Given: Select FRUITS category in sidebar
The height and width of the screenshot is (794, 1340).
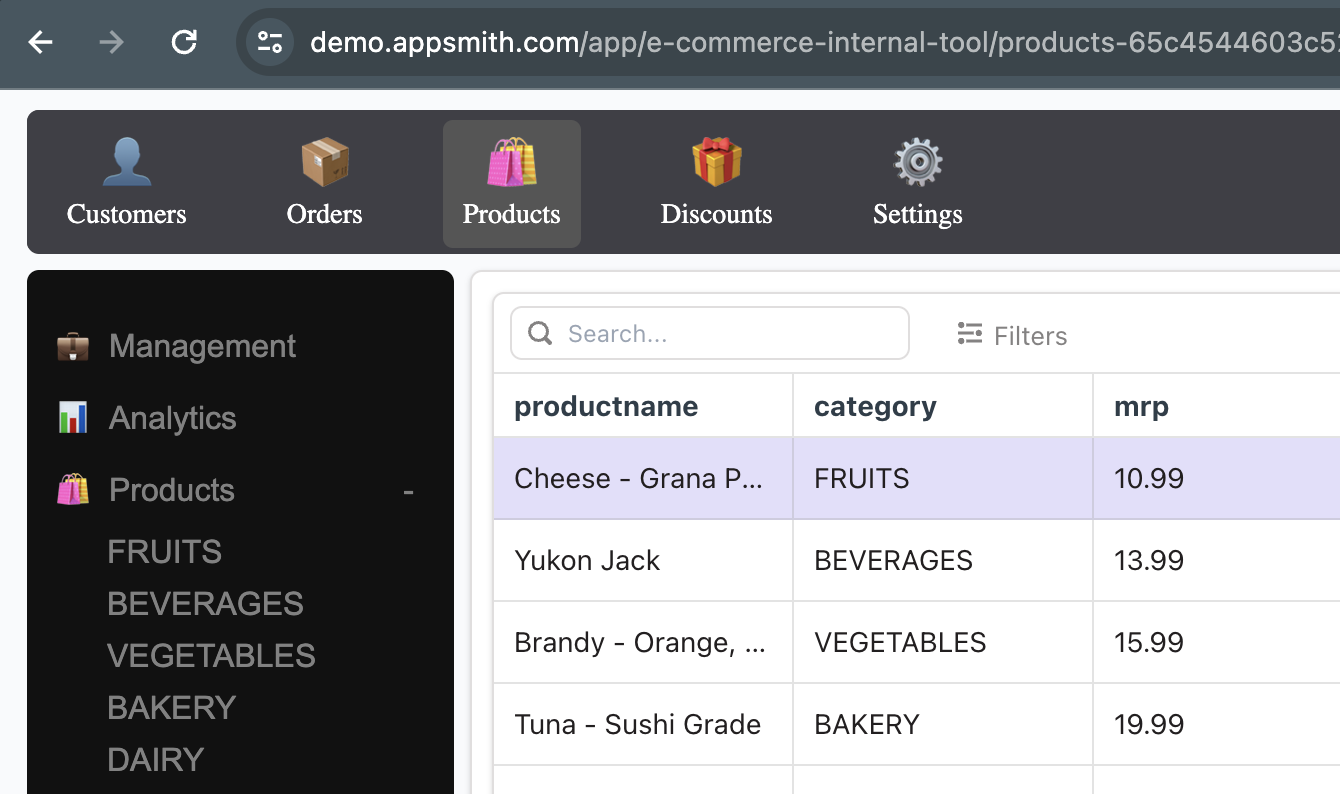Looking at the screenshot, I should click(165, 552).
